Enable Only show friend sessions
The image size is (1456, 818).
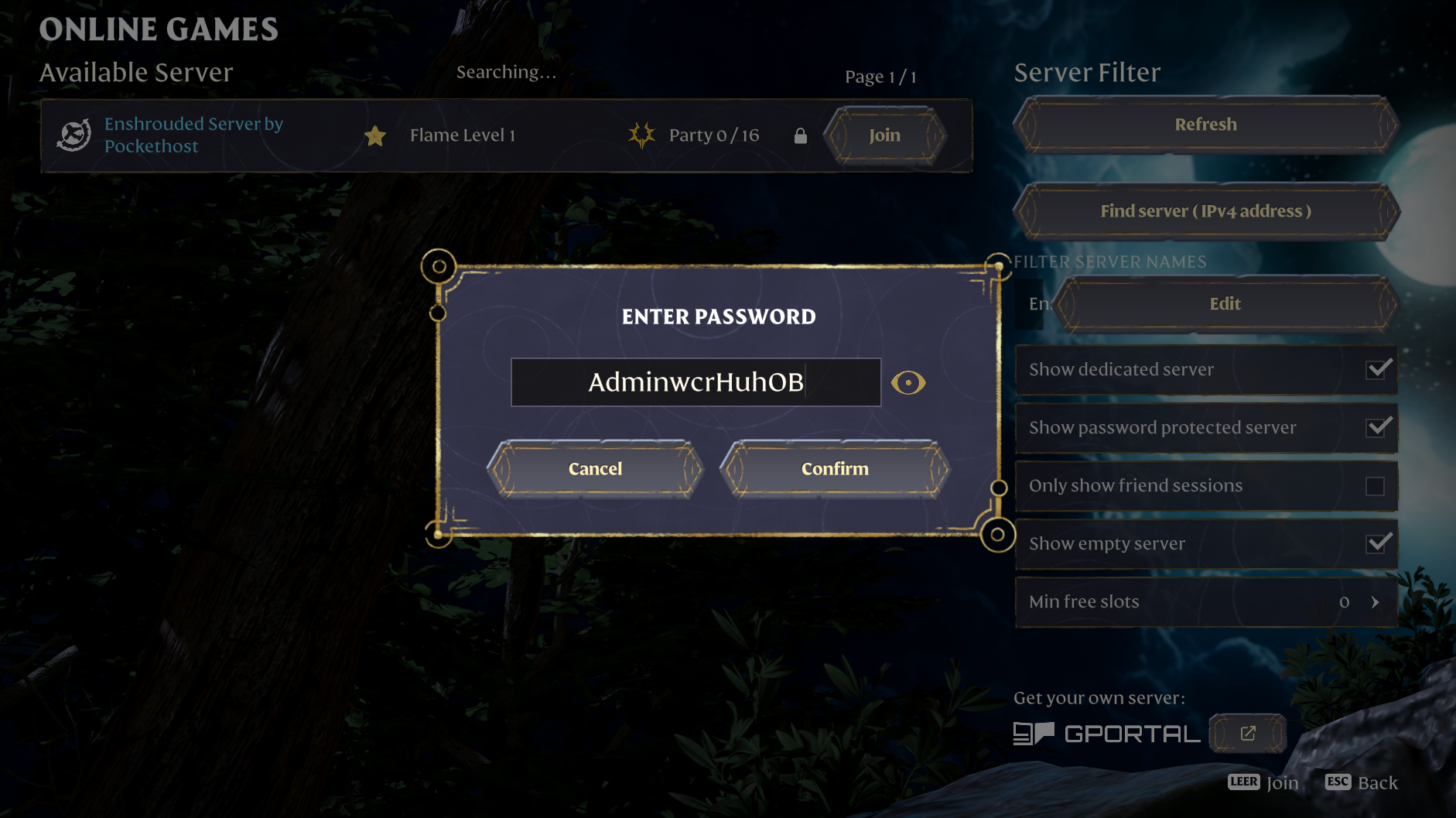[x=1375, y=486]
